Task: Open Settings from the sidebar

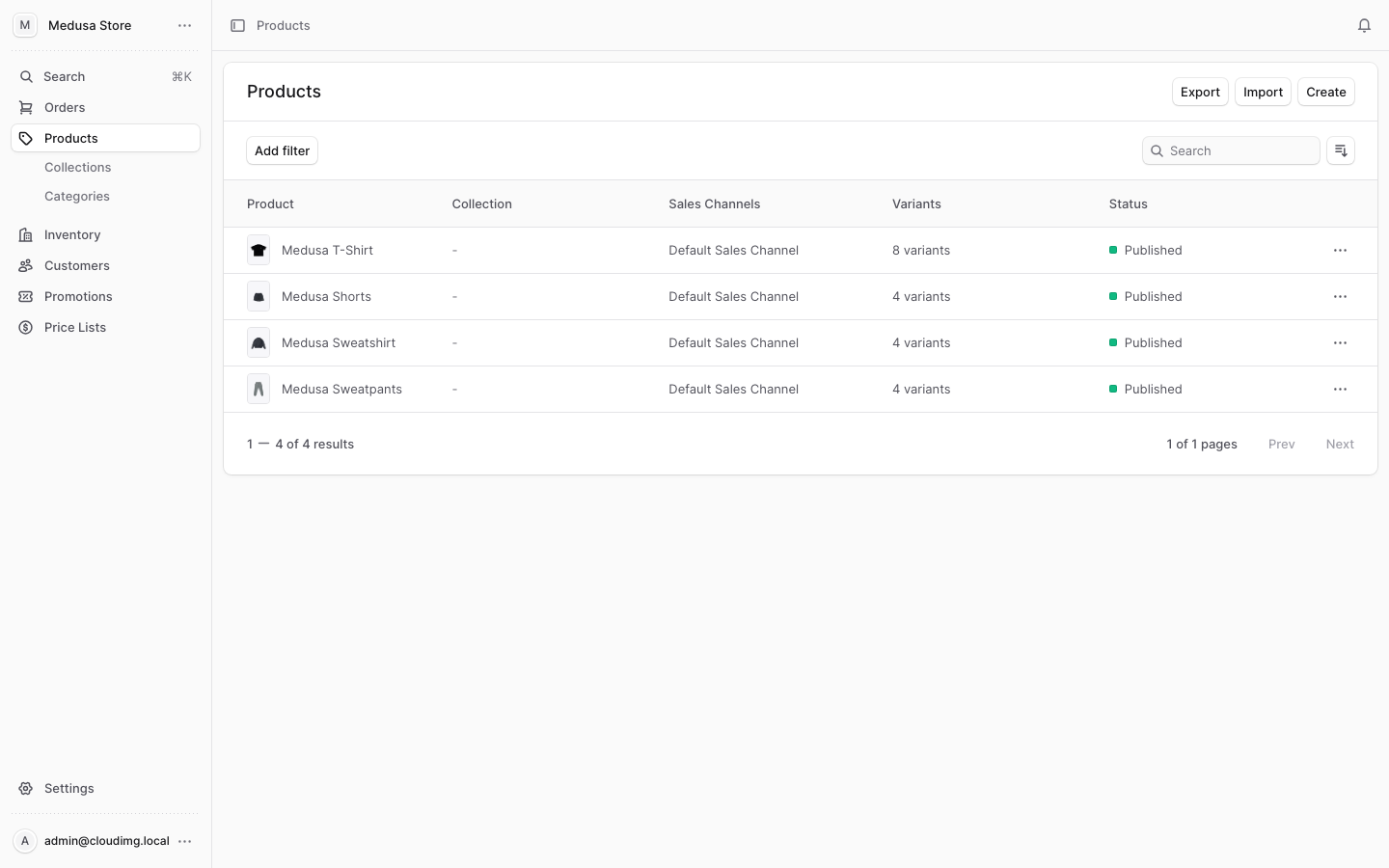Action: click(105, 788)
